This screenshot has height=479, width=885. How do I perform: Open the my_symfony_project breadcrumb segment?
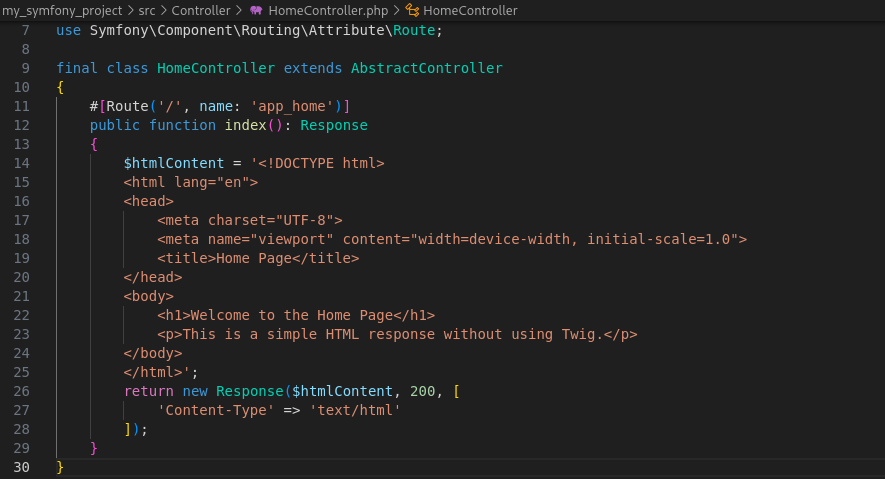61,10
